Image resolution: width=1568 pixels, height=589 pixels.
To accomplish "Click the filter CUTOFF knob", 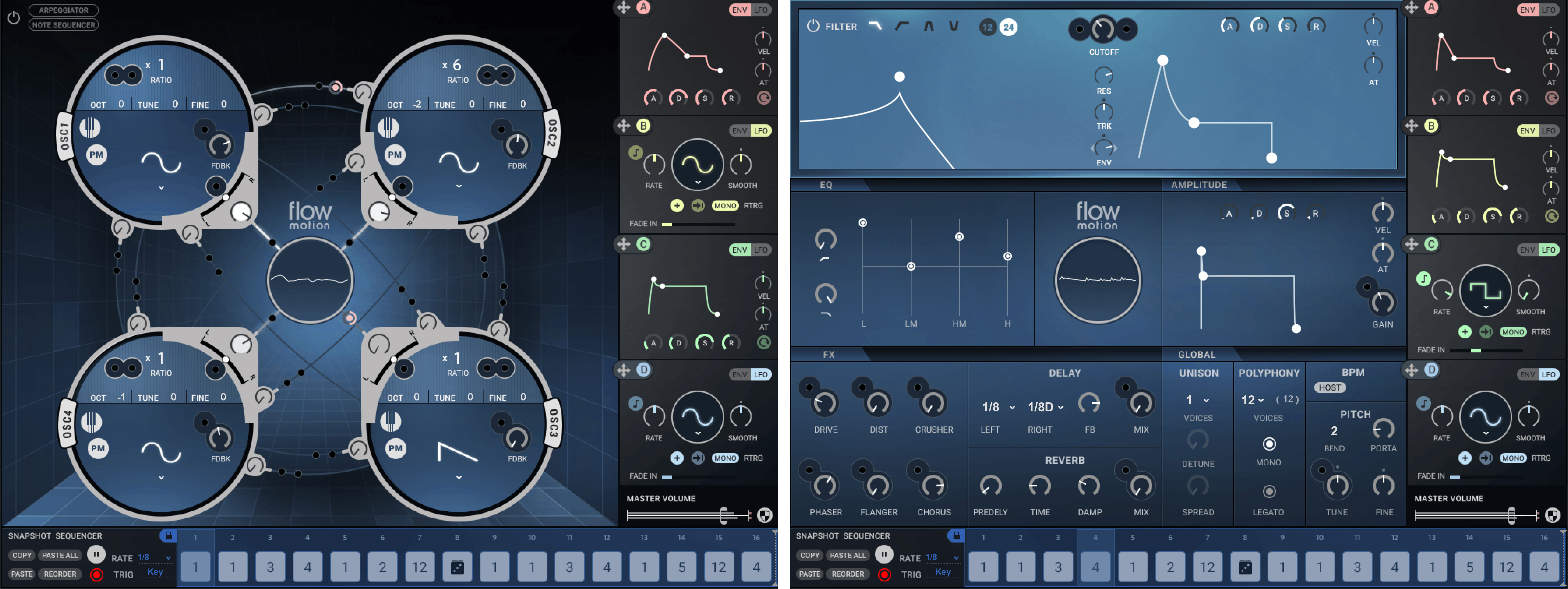I will point(1102,29).
